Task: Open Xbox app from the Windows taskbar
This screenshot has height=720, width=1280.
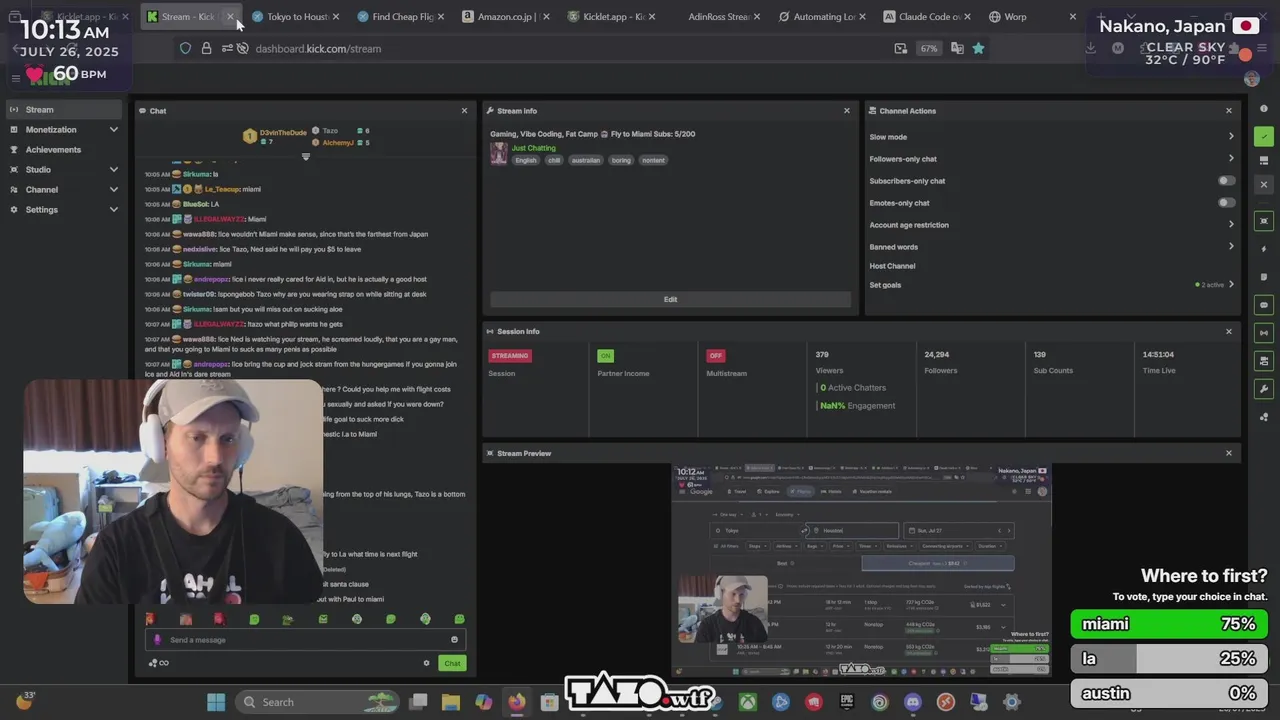Action: (747, 702)
